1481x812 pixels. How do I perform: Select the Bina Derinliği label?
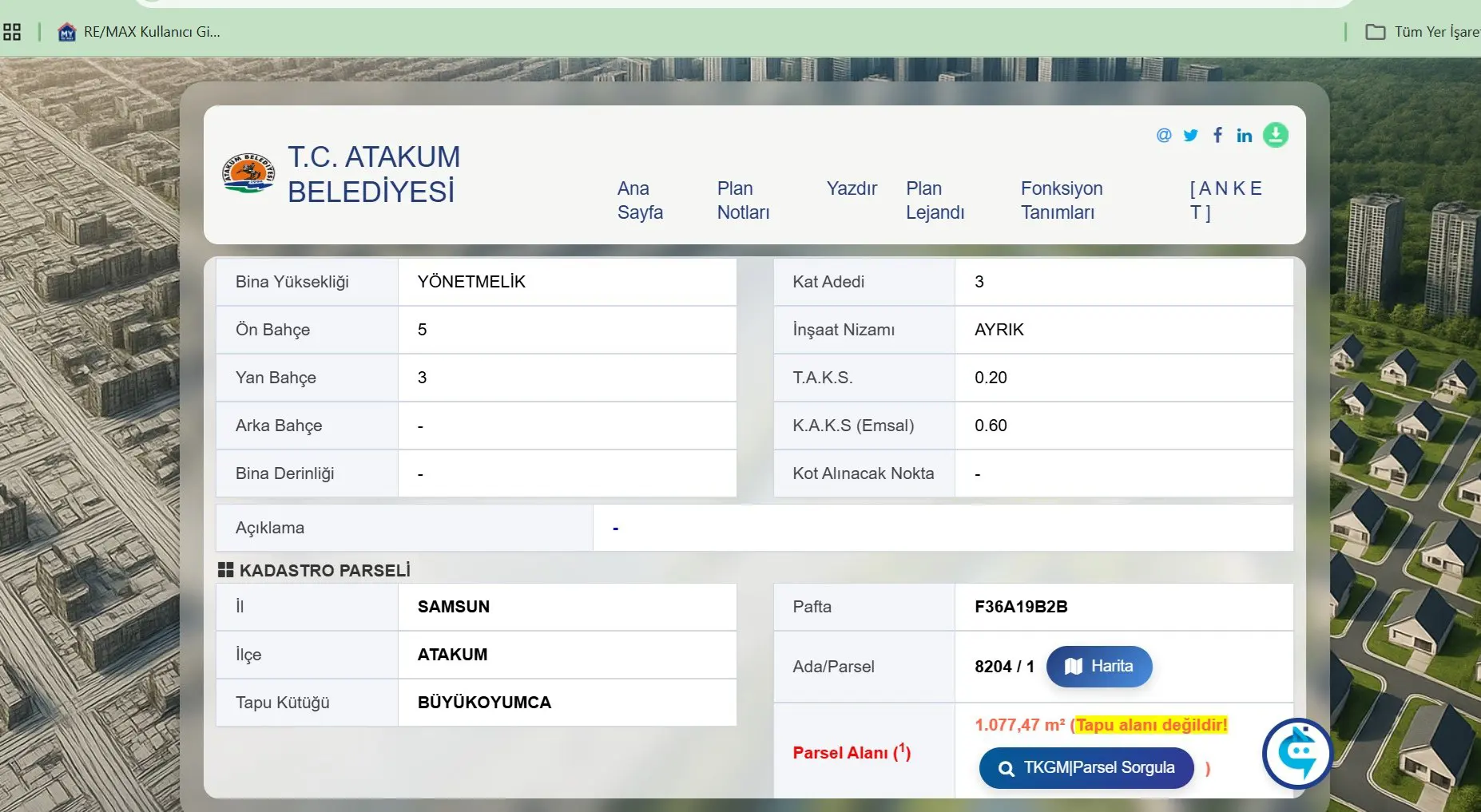click(284, 473)
